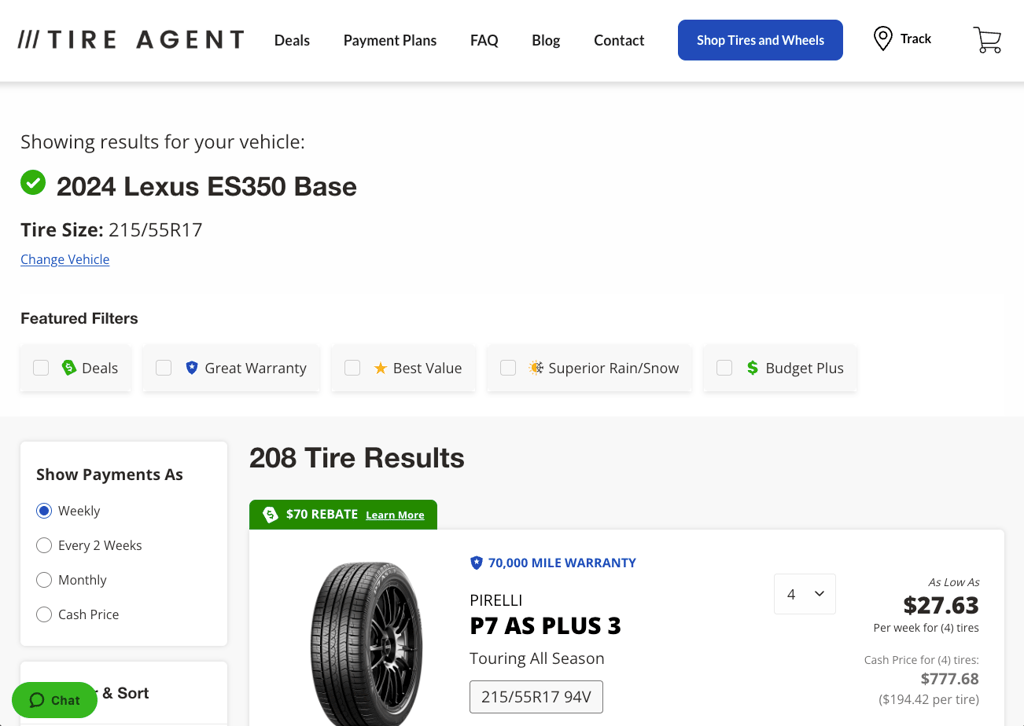Click the 2024 Lexus ES350 Base heading
Image resolution: width=1024 pixels, height=726 pixels.
206,187
